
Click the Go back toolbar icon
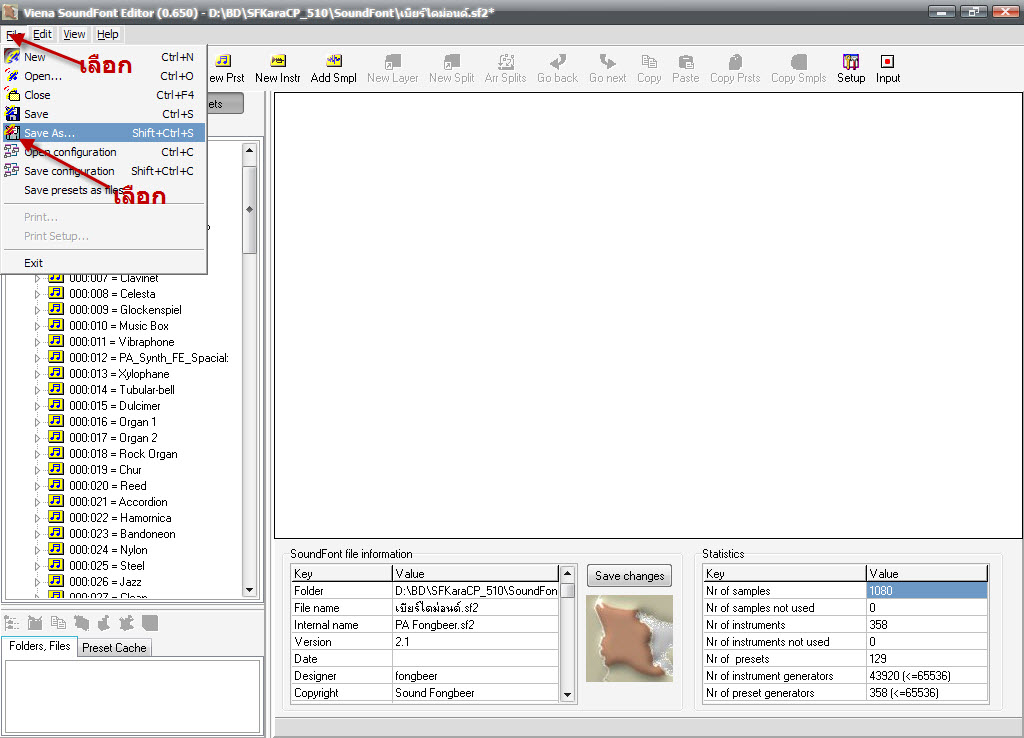coord(558,61)
